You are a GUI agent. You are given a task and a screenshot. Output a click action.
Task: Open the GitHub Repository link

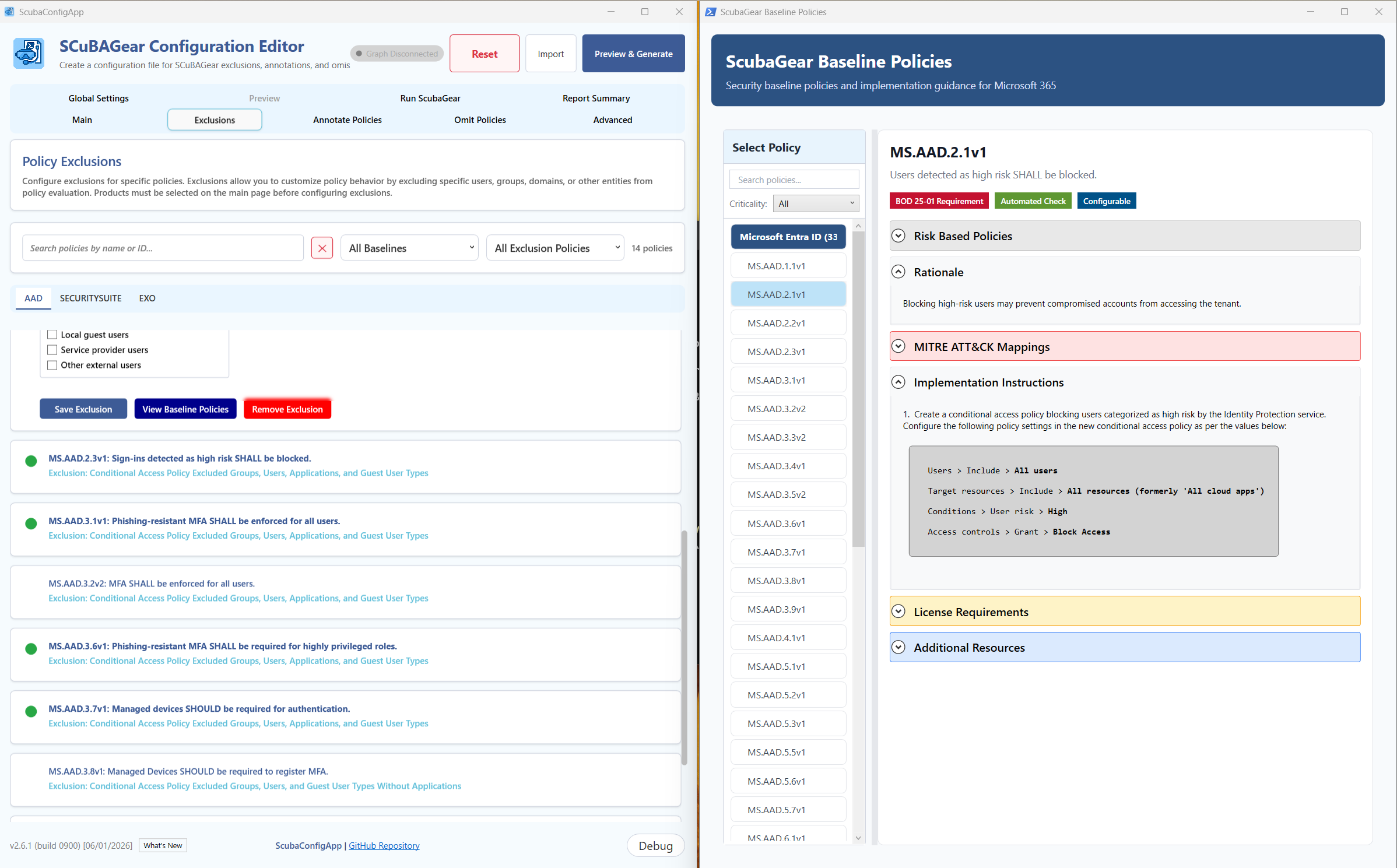point(384,845)
